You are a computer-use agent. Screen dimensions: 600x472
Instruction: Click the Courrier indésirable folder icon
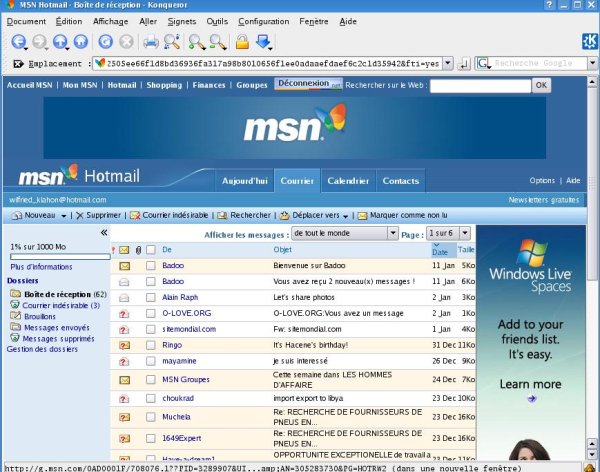coord(15,305)
